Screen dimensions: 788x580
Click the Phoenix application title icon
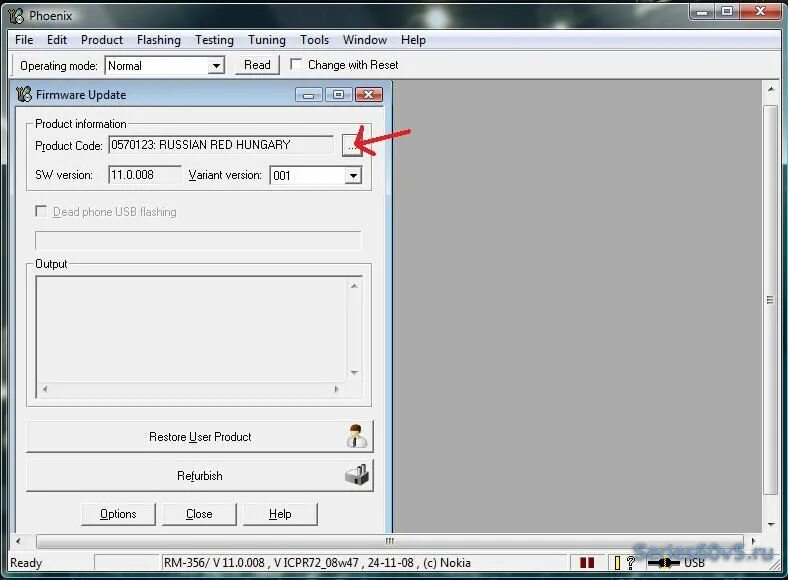tap(16, 16)
